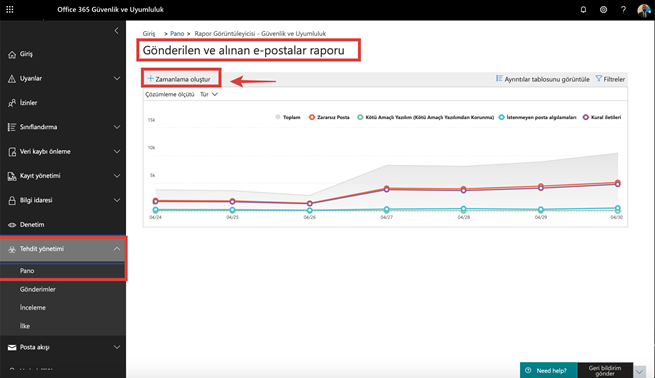Screen dimensions: 655x378
Task: Click the 04/27 Zararsız Posta data point
Action: point(386,188)
